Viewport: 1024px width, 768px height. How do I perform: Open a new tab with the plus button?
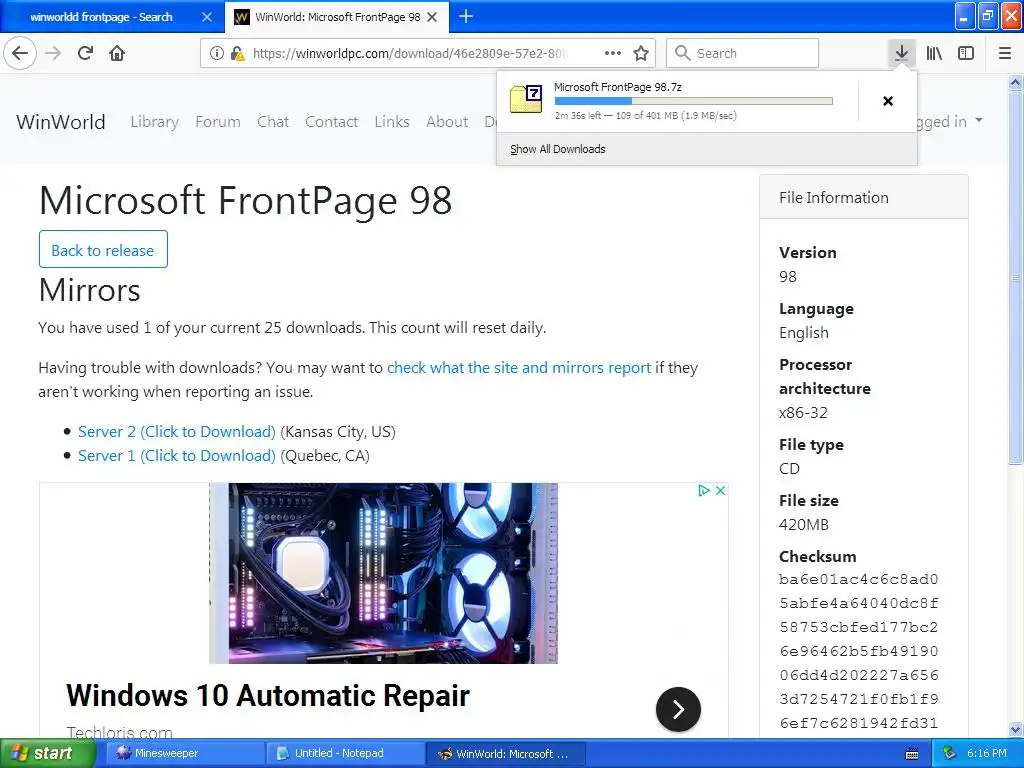466,16
